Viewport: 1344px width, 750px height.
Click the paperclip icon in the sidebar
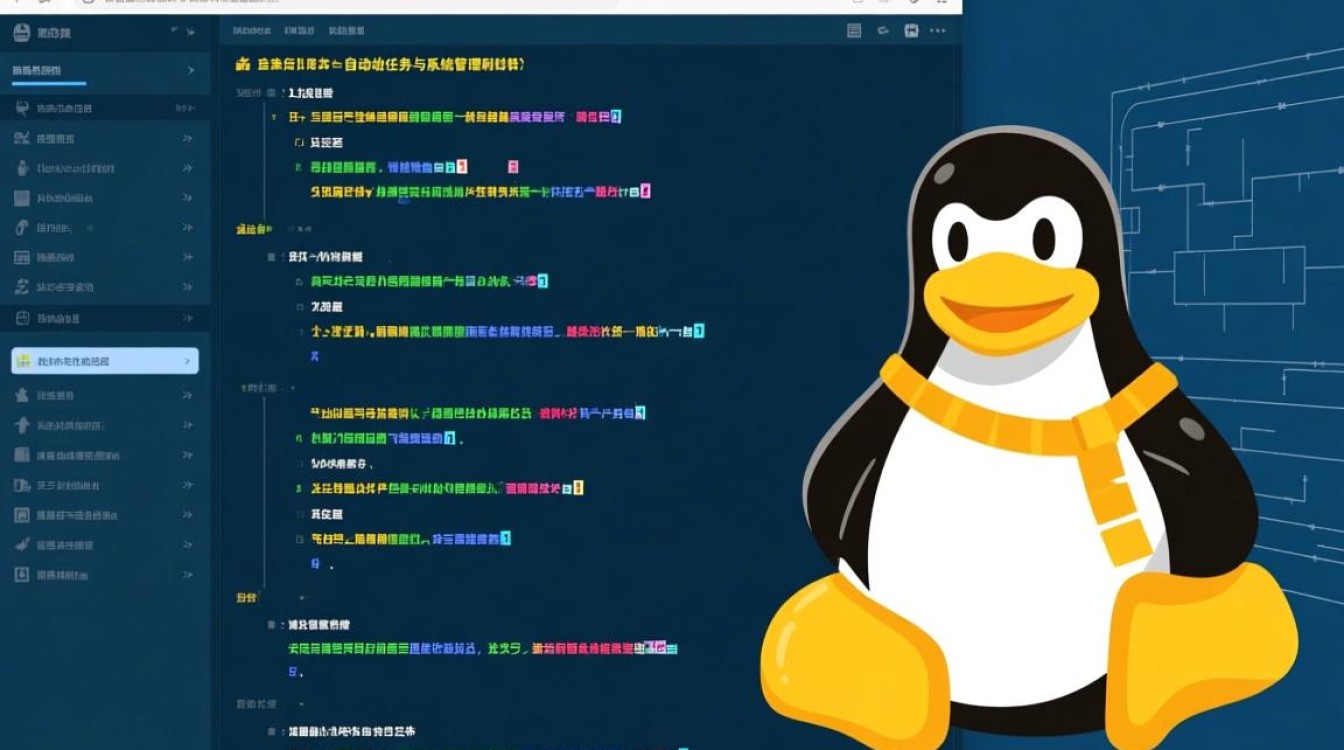pyautogui.click(x=22, y=228)
